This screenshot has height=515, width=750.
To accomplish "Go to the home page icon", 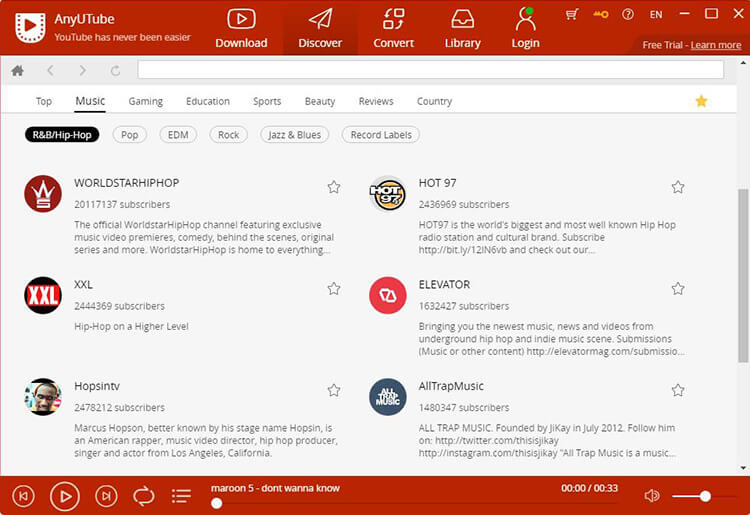I will pyautogui.click(x=18, y=71).
